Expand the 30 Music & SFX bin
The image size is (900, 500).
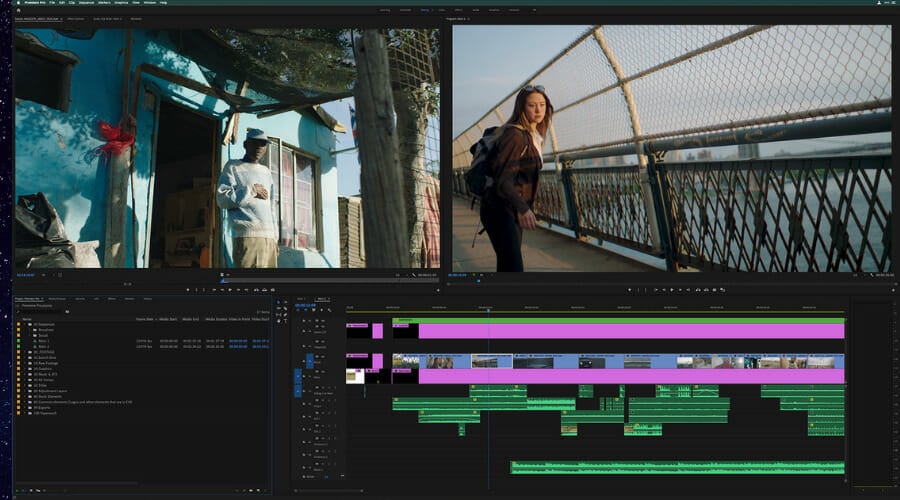(x=25, y=374)
